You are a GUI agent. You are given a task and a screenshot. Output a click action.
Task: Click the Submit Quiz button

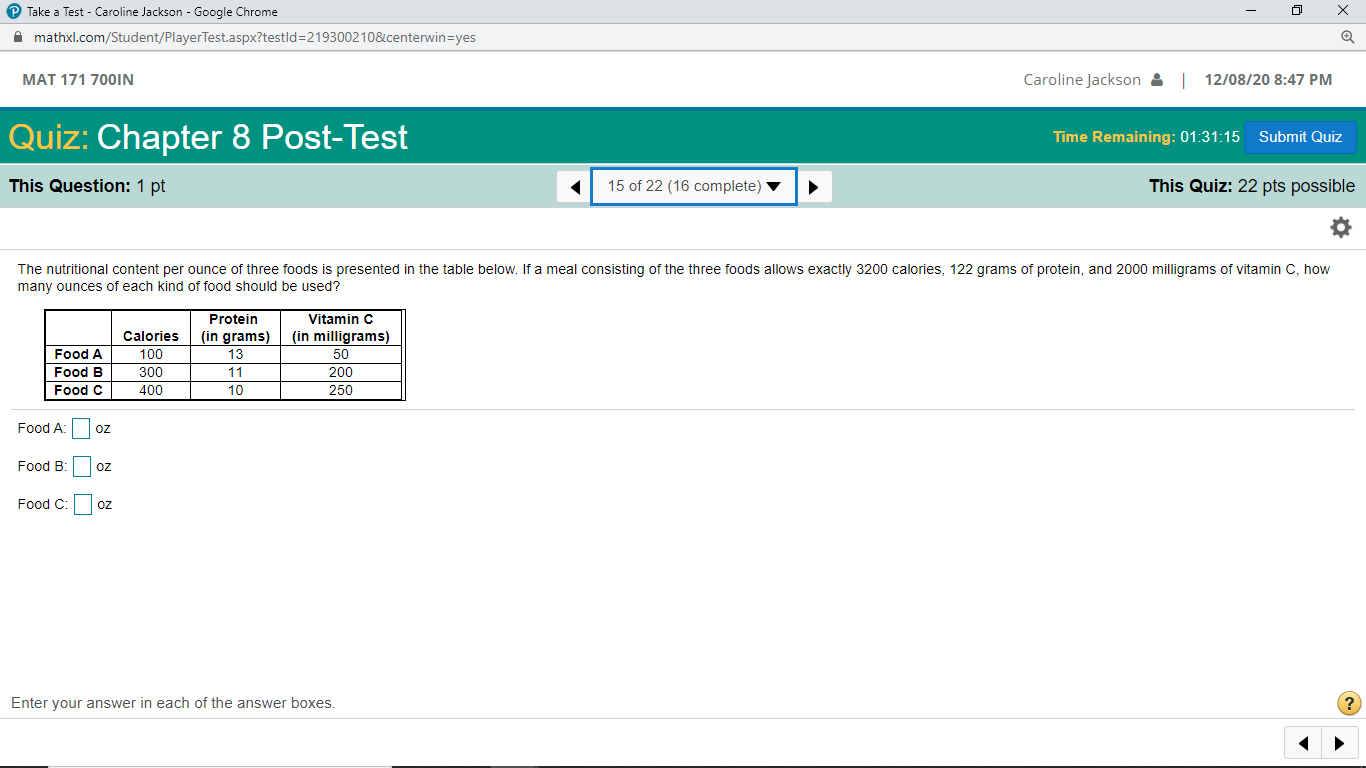1300,137
